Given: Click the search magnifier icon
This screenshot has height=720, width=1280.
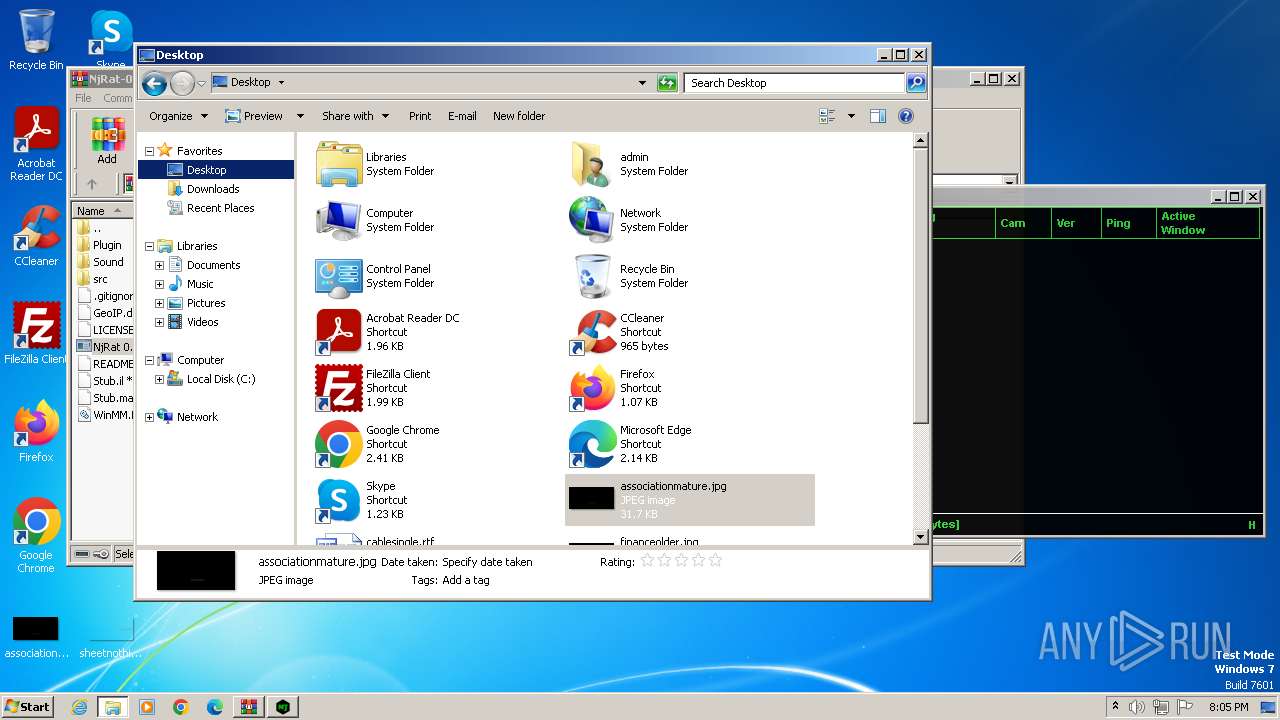Looking at the screenshot, I should (x=915, y=83).
